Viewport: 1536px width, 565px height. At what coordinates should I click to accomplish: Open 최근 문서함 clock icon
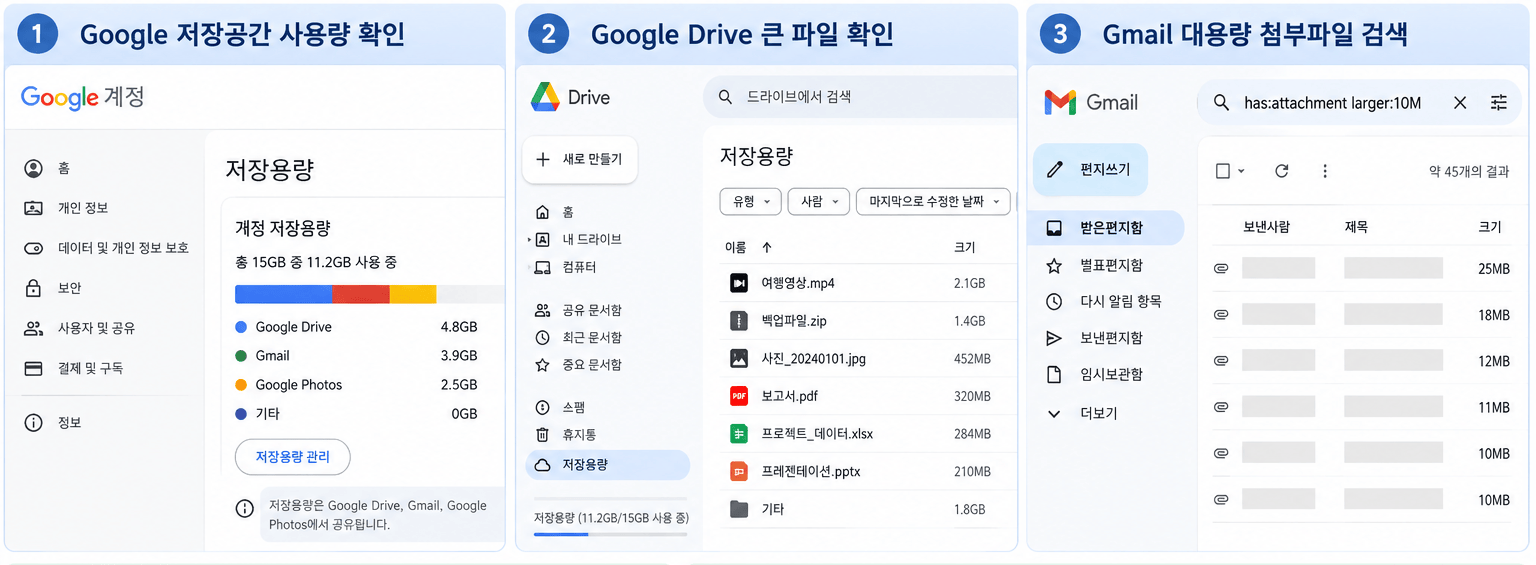[x=543, y=338]
